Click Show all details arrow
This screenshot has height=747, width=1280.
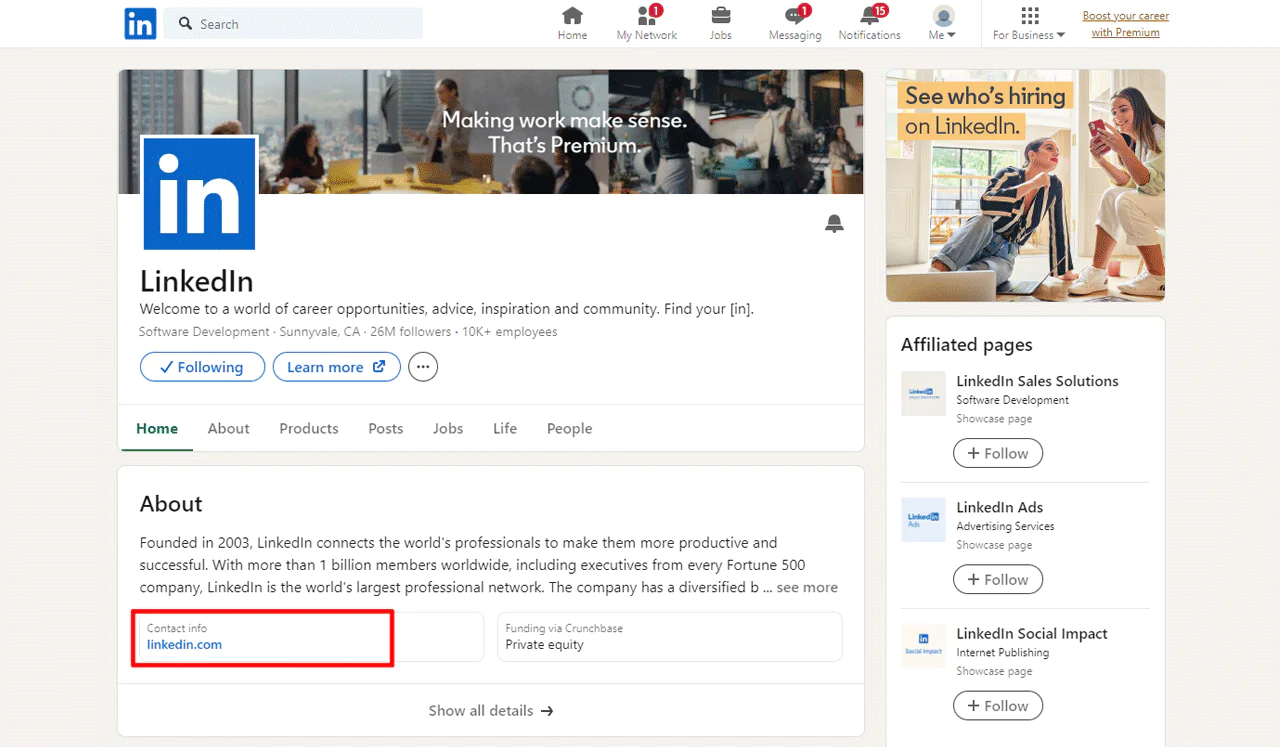(491, 710)
